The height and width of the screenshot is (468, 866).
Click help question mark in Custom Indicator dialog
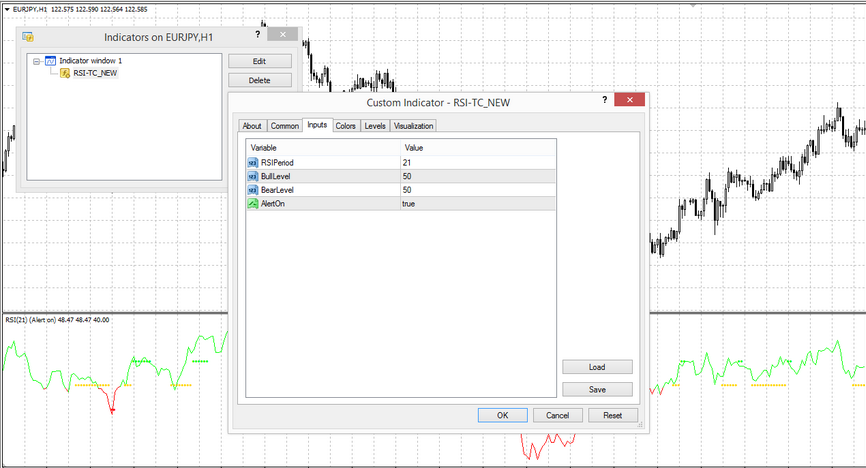pos(604,101)
